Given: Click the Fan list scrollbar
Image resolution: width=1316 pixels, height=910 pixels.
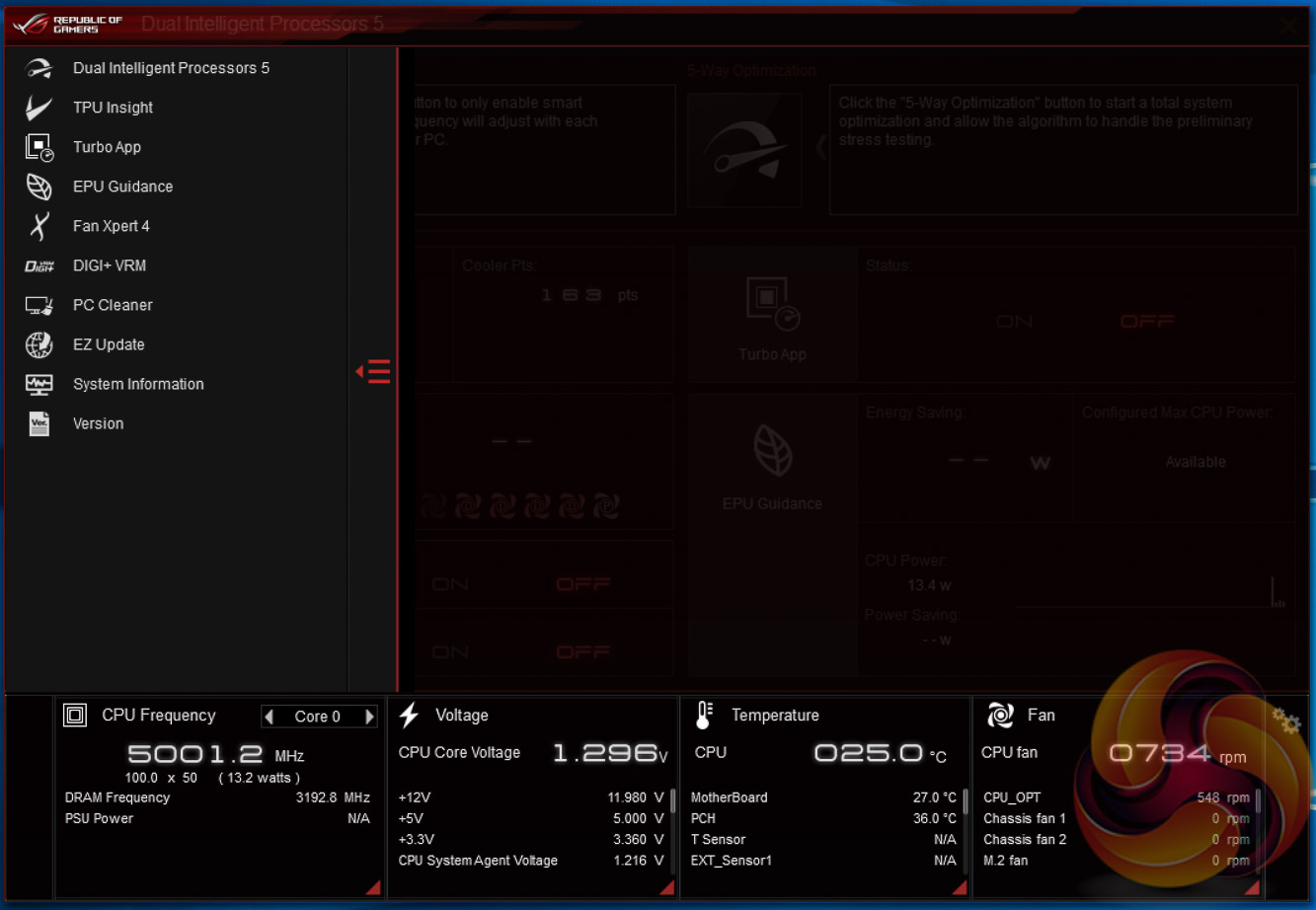Looking at the screenshot, I should point(1258,800).
